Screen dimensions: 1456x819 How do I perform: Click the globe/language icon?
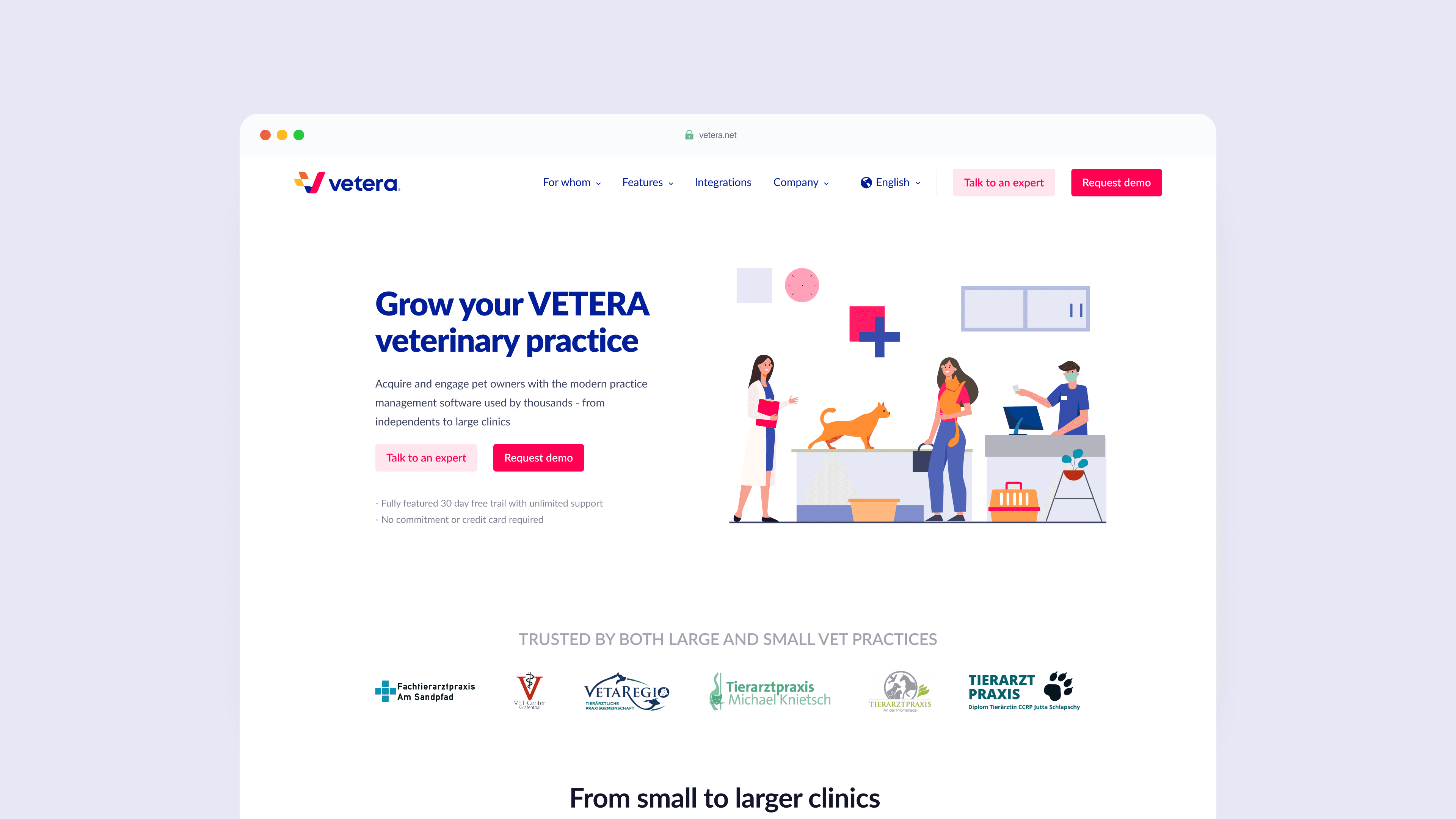tap(866, 182)
